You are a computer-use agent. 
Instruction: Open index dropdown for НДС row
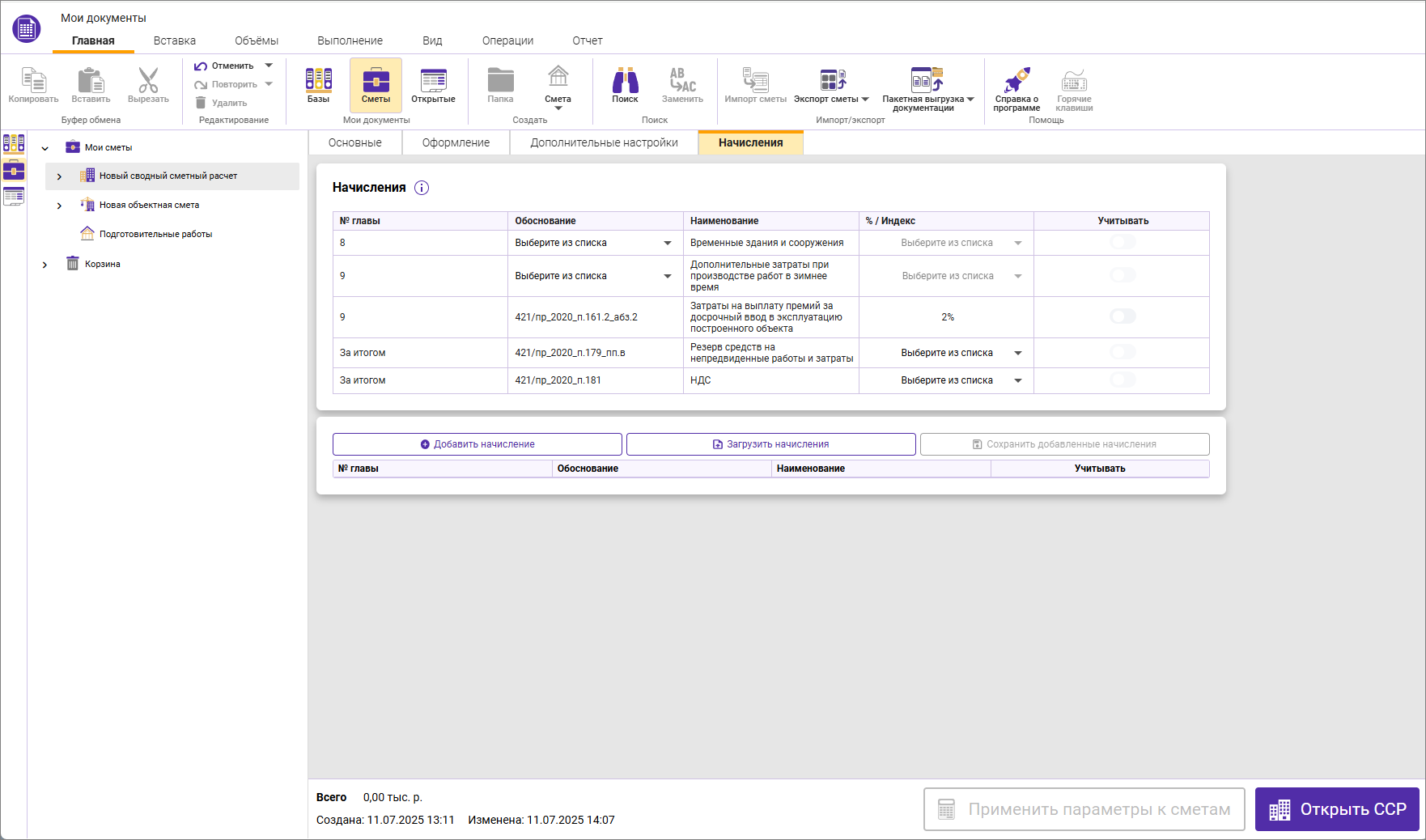pos(1017,380)
